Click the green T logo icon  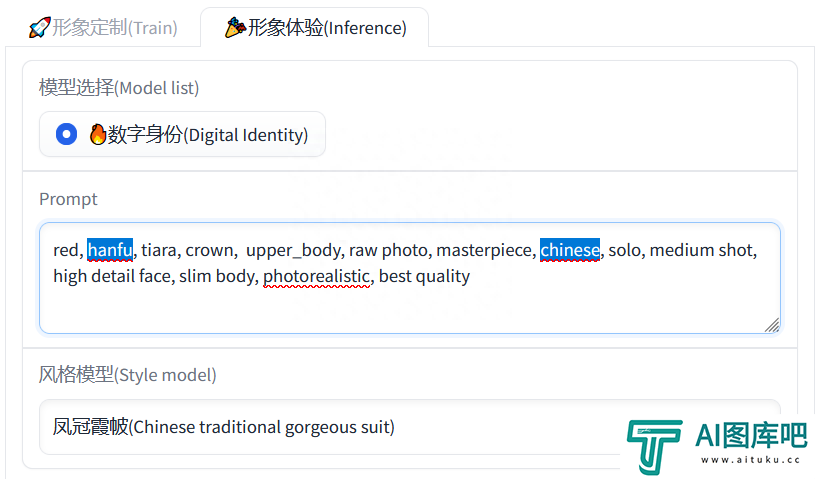654,446
